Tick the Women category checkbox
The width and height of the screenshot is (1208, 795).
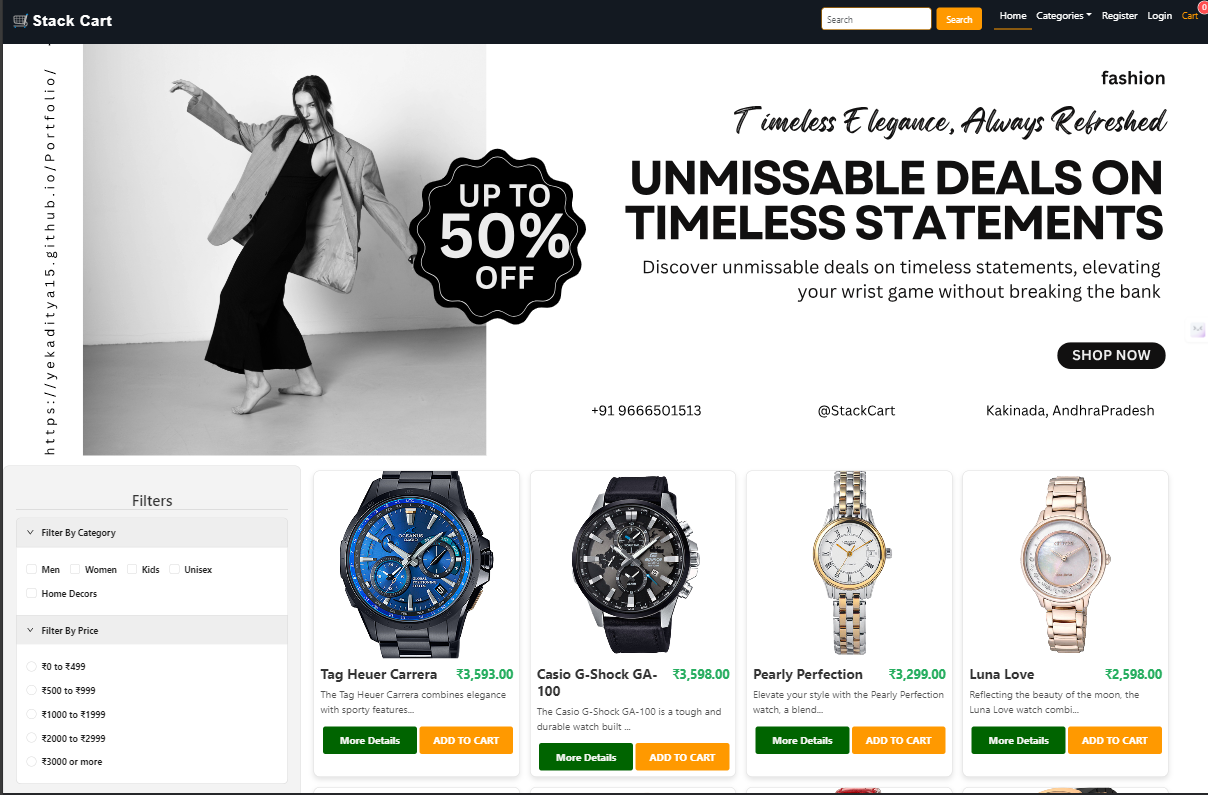click(x=75, y=570)
